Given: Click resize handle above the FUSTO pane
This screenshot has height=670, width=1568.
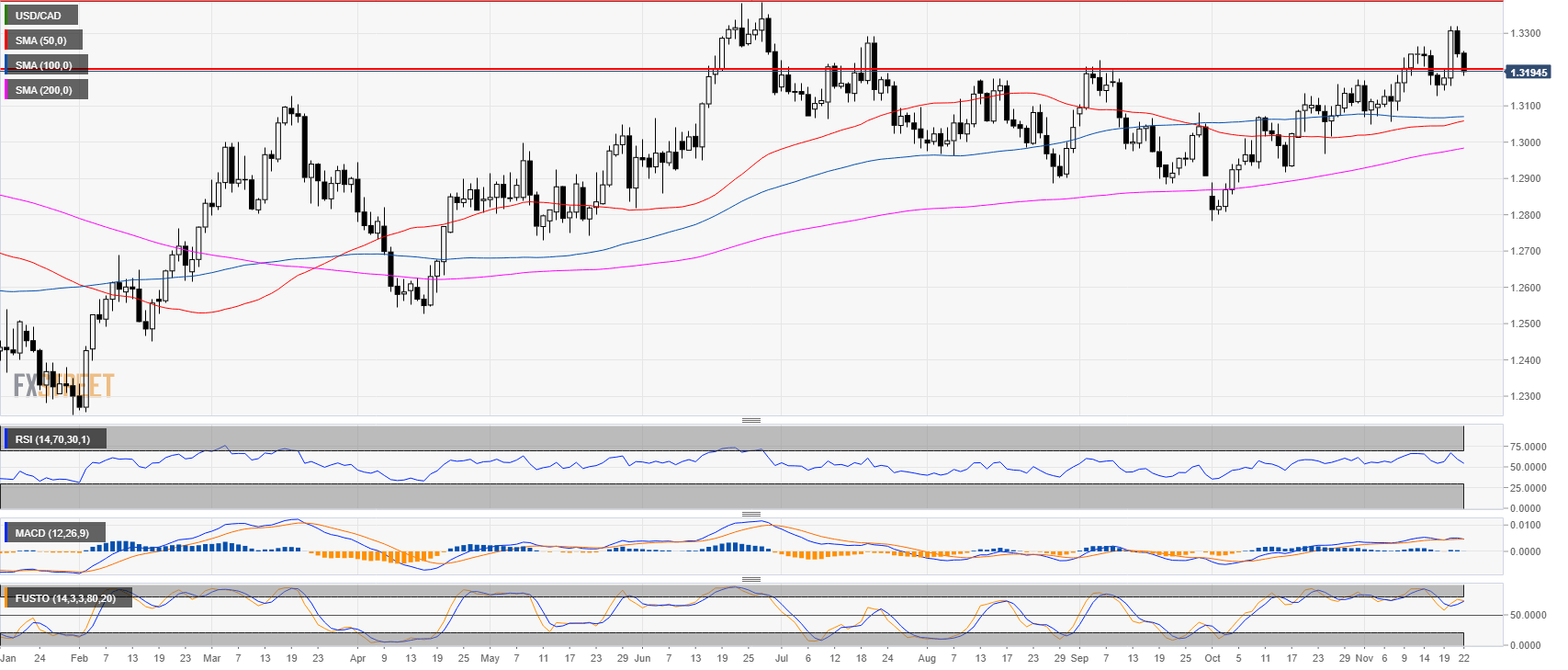Looking at the screenshot, I should pos(750,579).
